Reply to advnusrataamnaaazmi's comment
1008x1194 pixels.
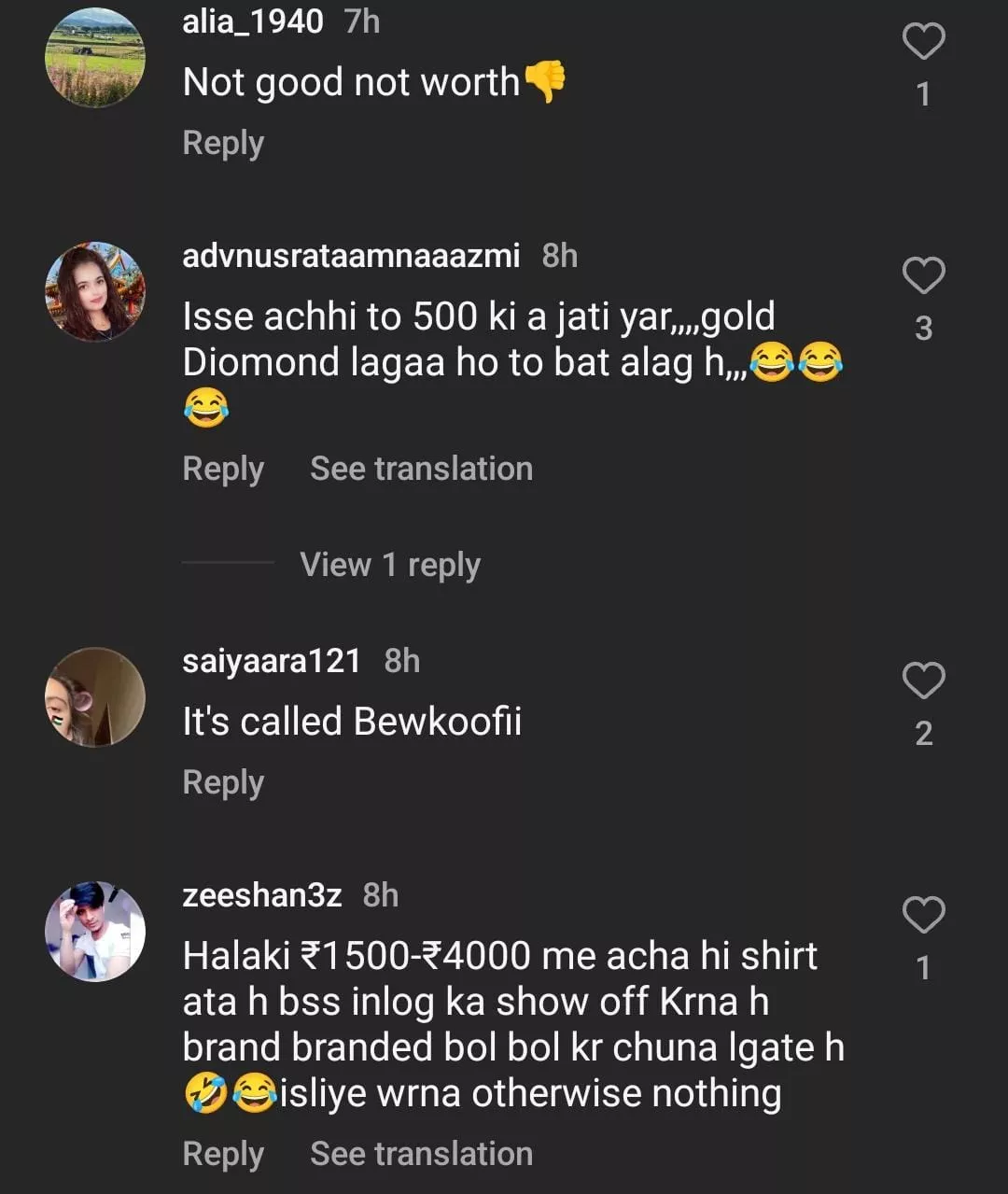(x=223, y=469)
